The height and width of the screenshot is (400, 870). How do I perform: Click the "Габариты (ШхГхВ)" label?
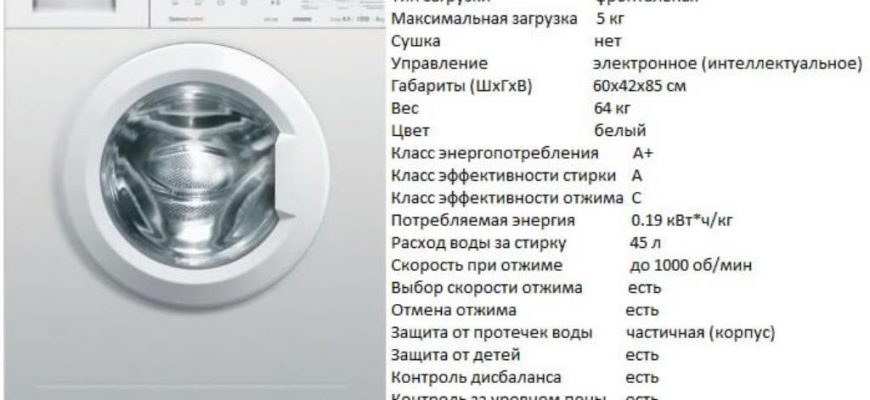click(461, 86)
